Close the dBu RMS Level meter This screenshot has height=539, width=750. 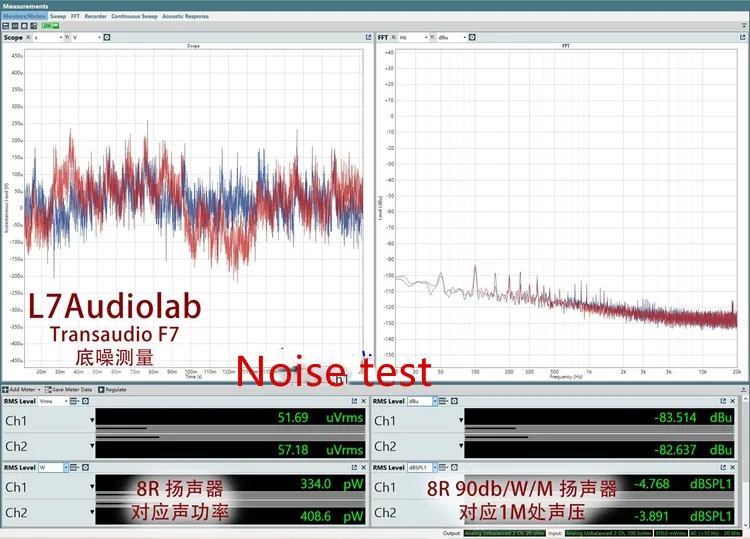[x=733, y=401]
